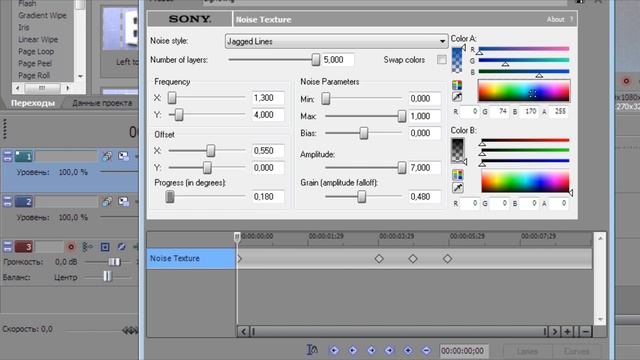Image resolution: width=640 pixels, height=360 pixels.
Task: Create a new keyframe with the plus diamond
Action: pyautogui.click(x=408, y=350)
